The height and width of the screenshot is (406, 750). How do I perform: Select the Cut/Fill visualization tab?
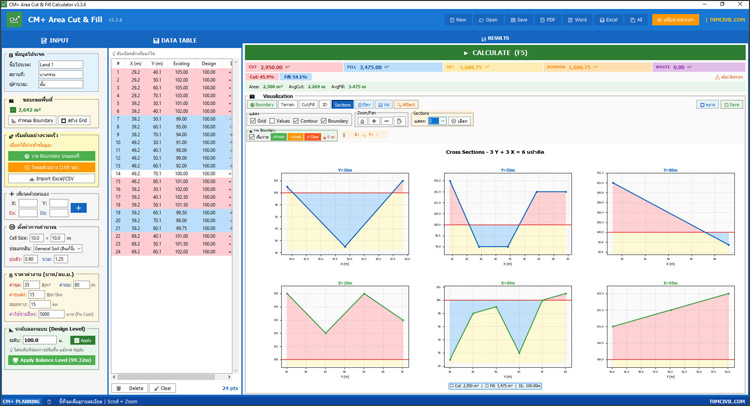[x=308, y=104]
